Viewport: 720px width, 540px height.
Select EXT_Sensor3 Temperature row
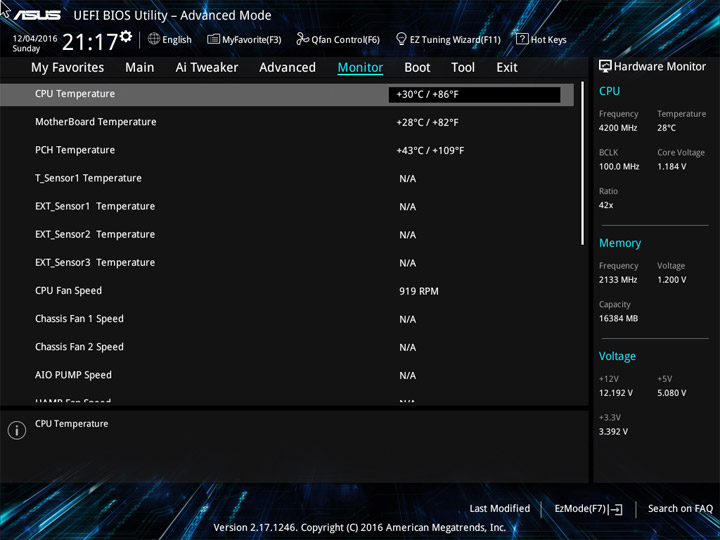point(287,263)
